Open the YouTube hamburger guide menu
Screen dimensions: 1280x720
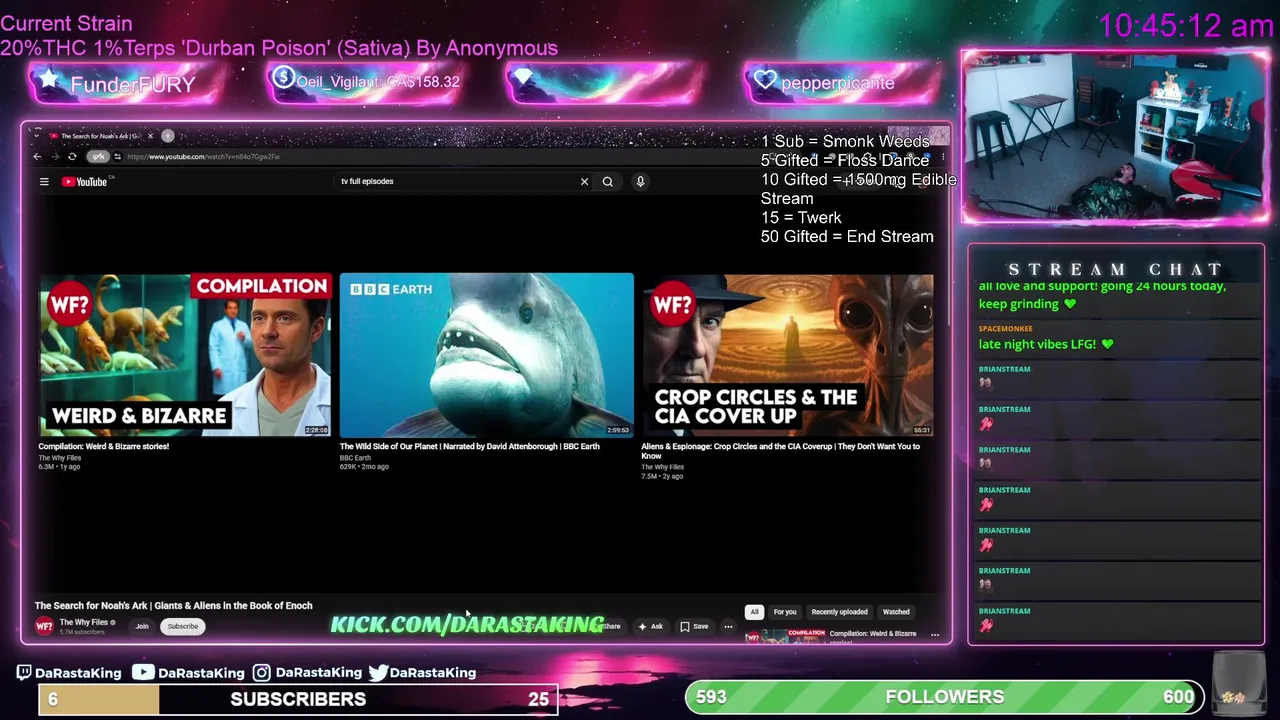[44, 182]
